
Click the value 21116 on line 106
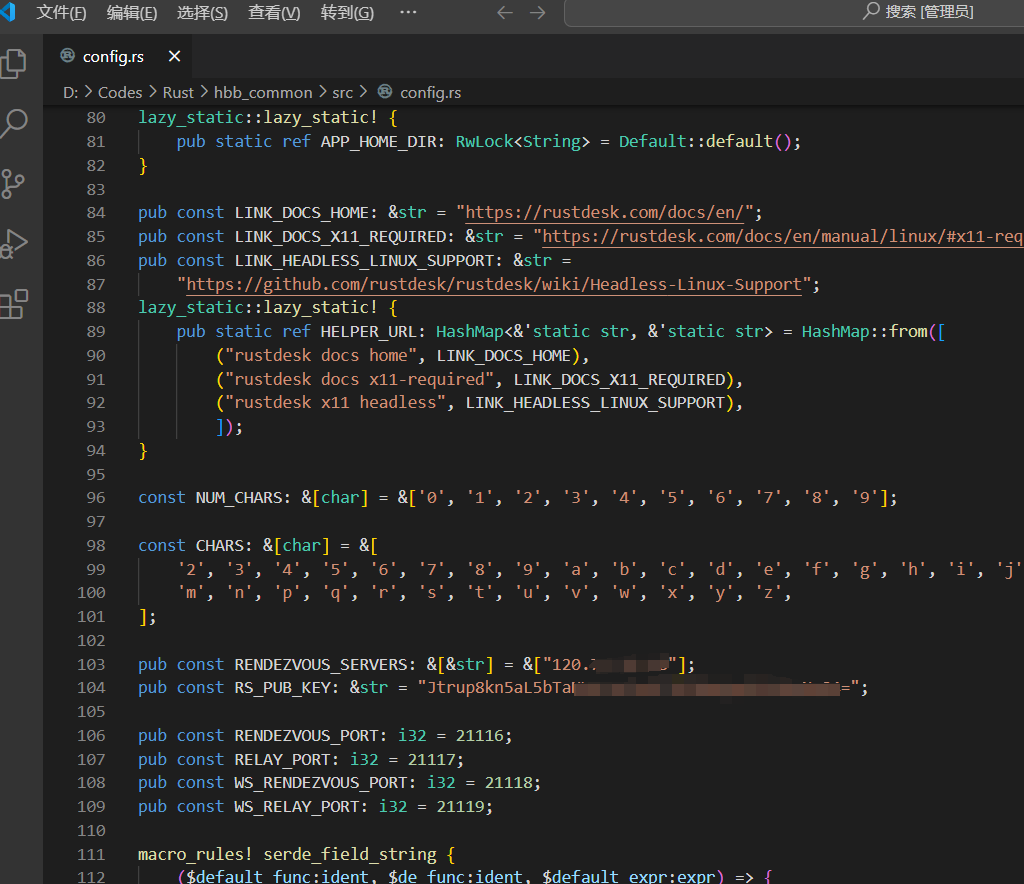coord(480,736)
